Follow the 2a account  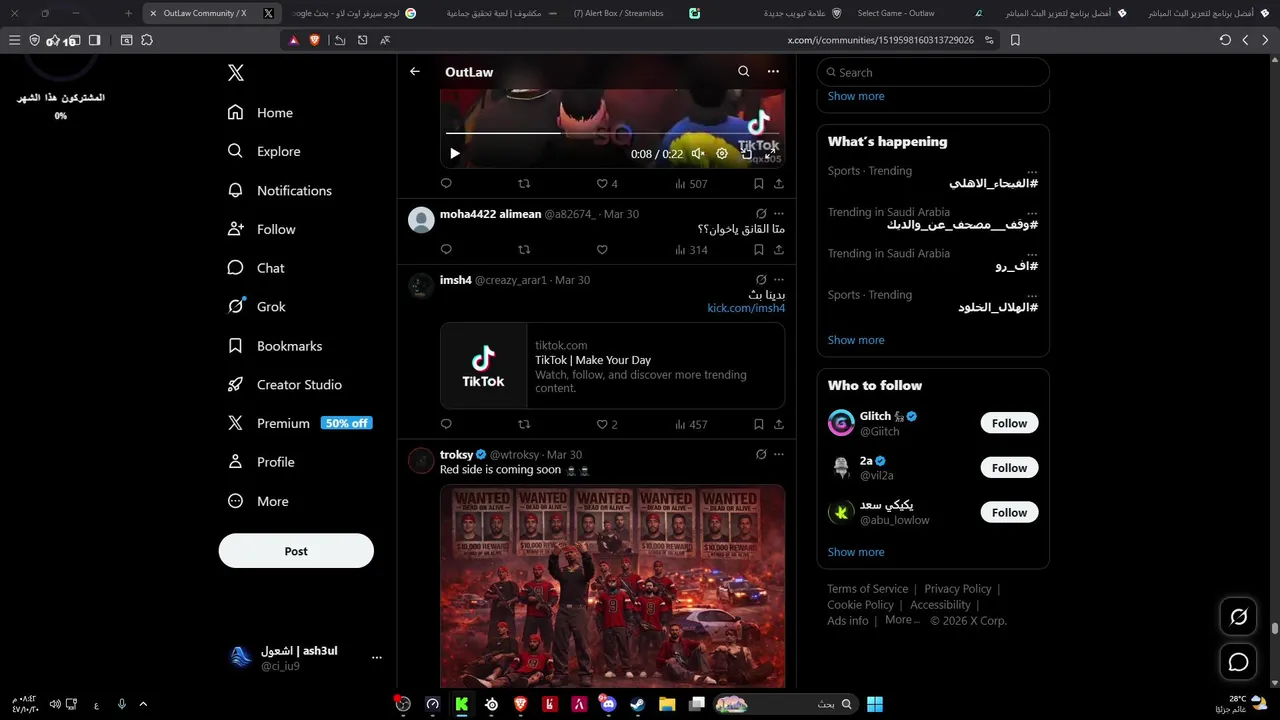(1009, 467)
